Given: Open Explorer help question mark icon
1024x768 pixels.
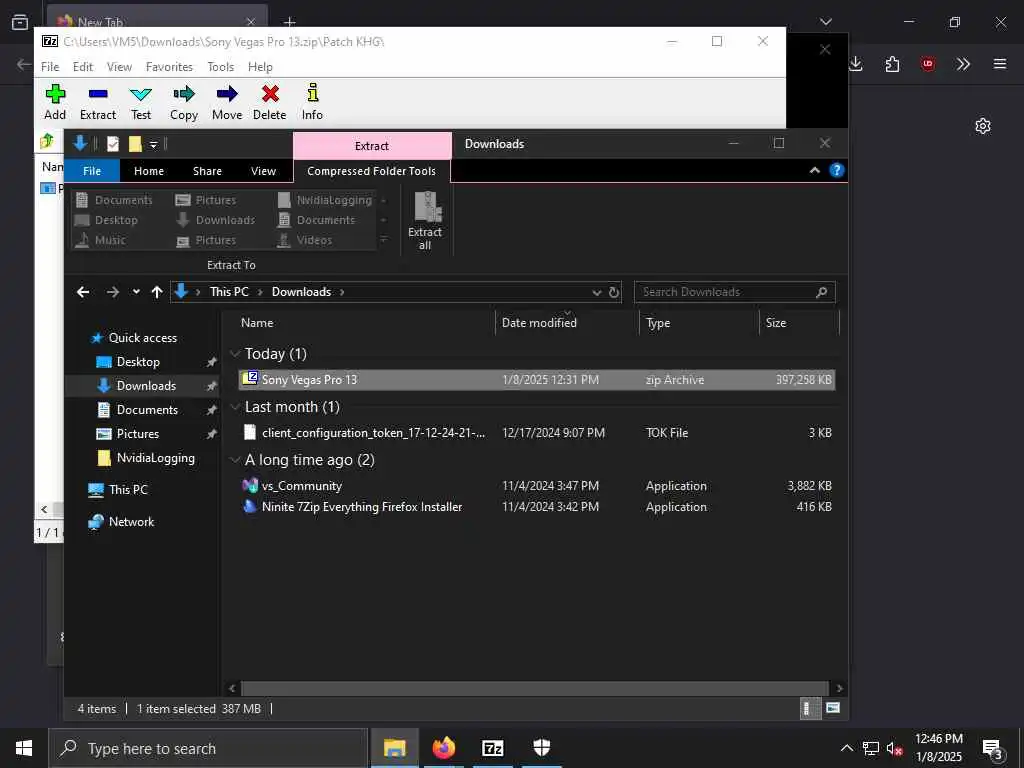Looking at the screenshot, I should coord(837,170).
